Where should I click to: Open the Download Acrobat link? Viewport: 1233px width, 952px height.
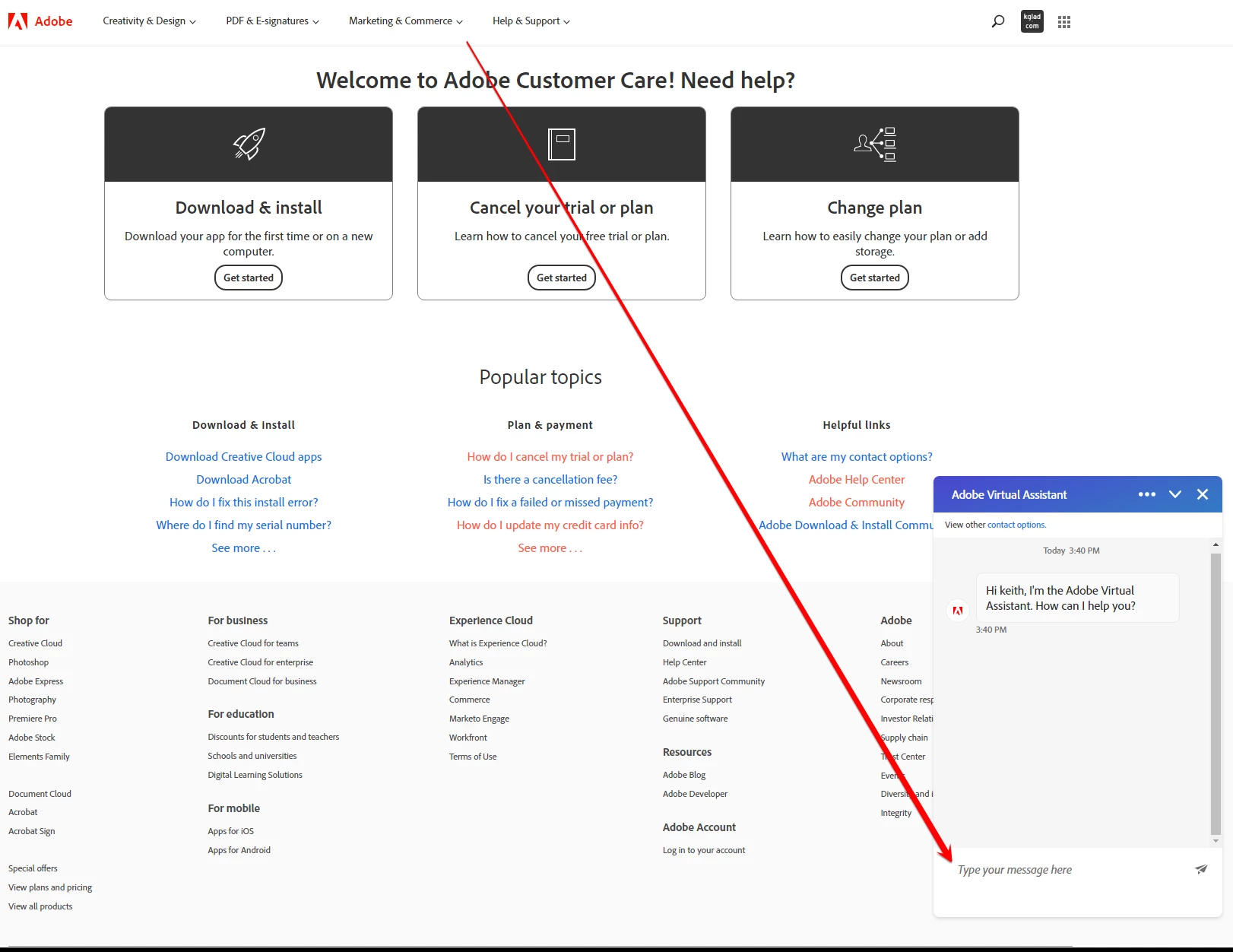coord(244,480)
